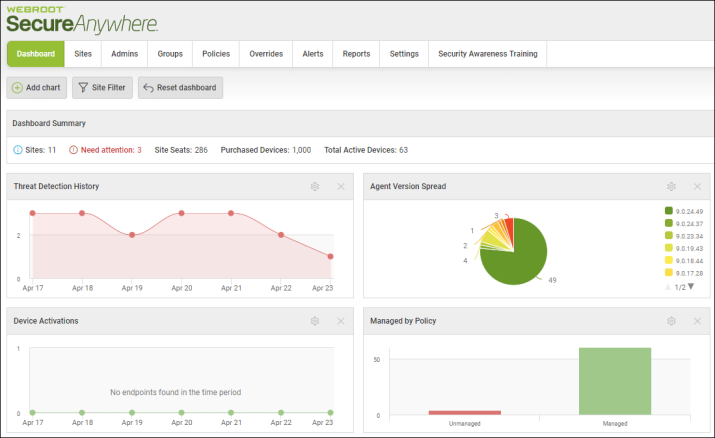
Task: Remove the Agent Version Spread chart
Action: (697, 186)
